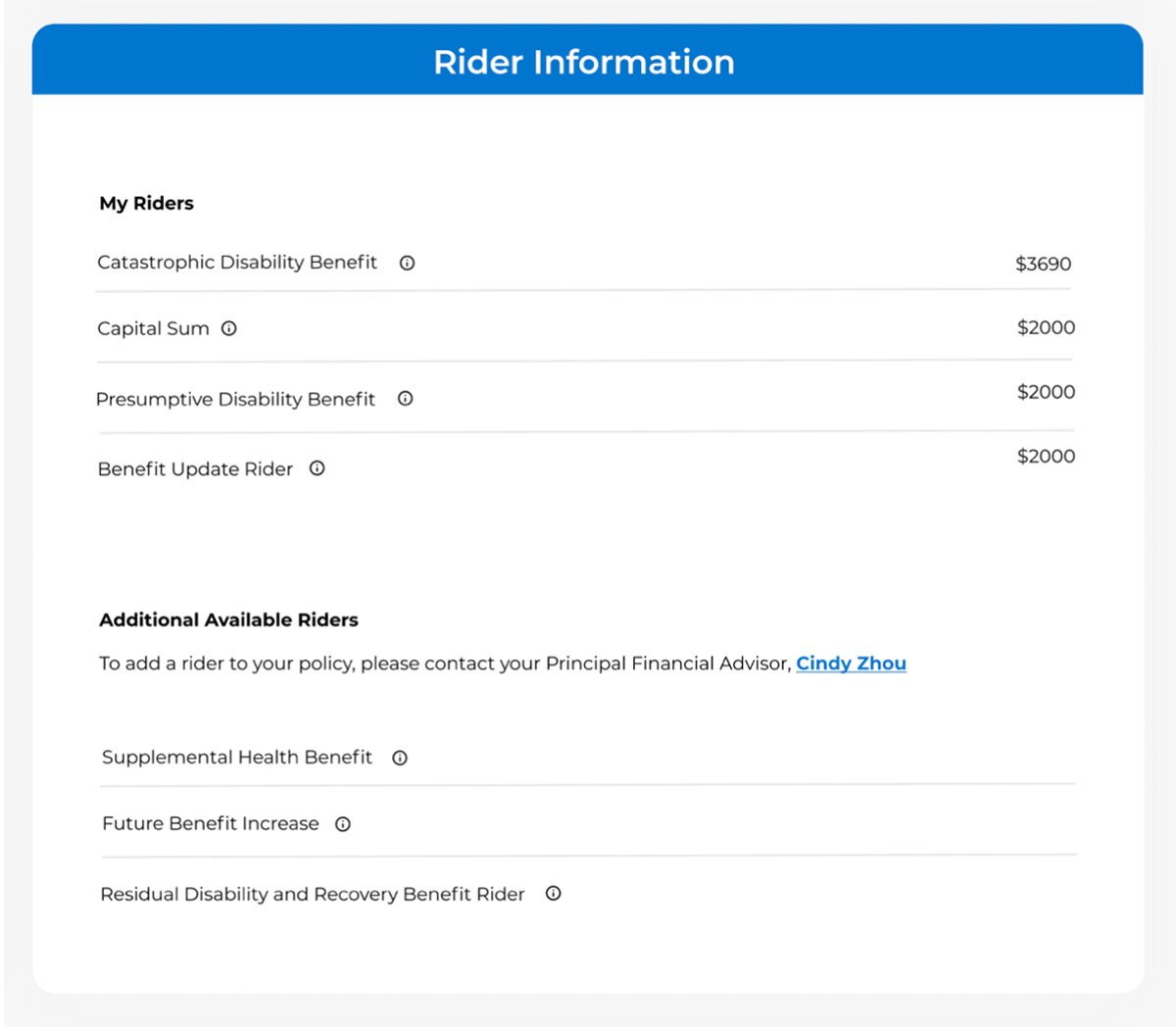Click the Rider Information header title
This screenshot has width=1176, height=1029.
[584, 62]
